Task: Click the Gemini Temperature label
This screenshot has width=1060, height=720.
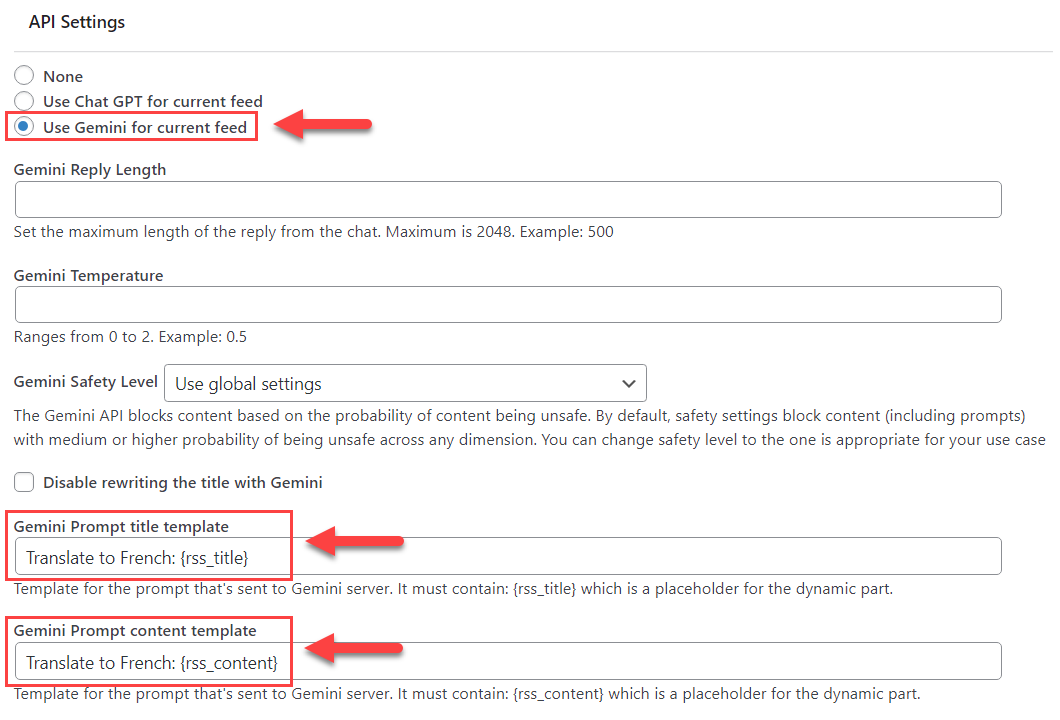Action: (x=89, y=276)
